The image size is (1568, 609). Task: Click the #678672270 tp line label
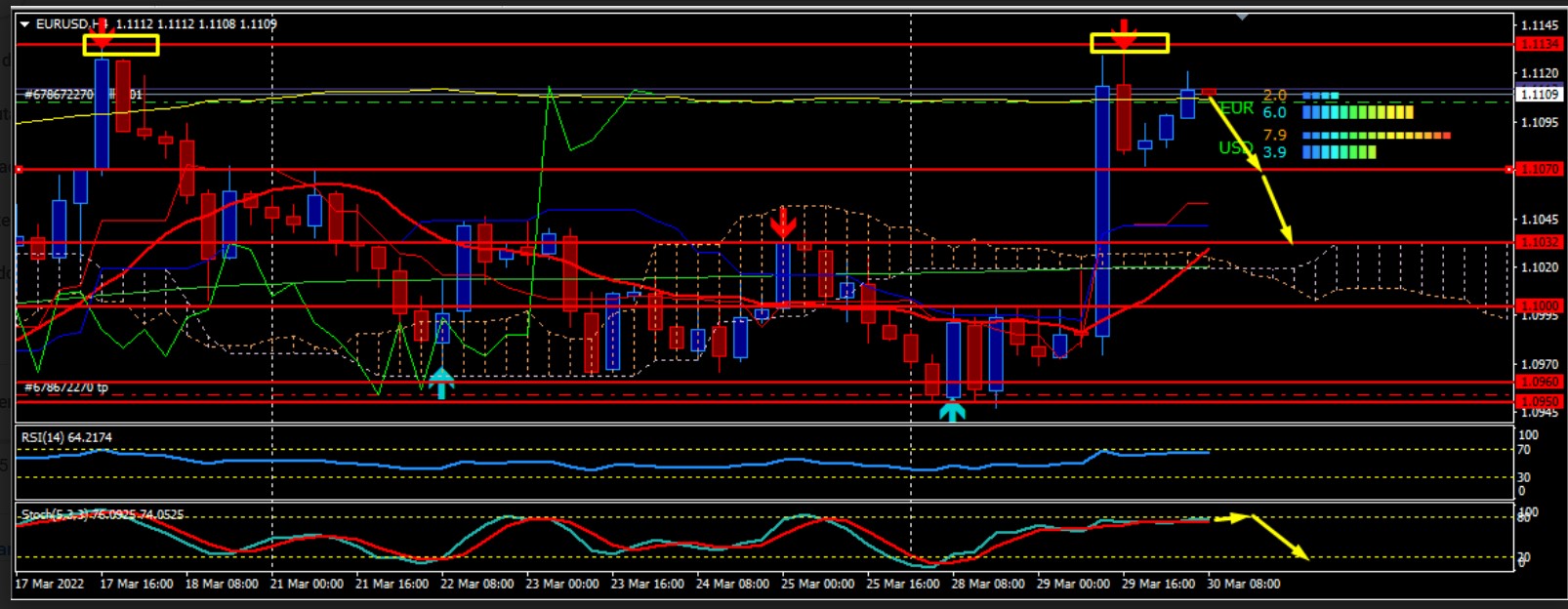tap(66, 387)
